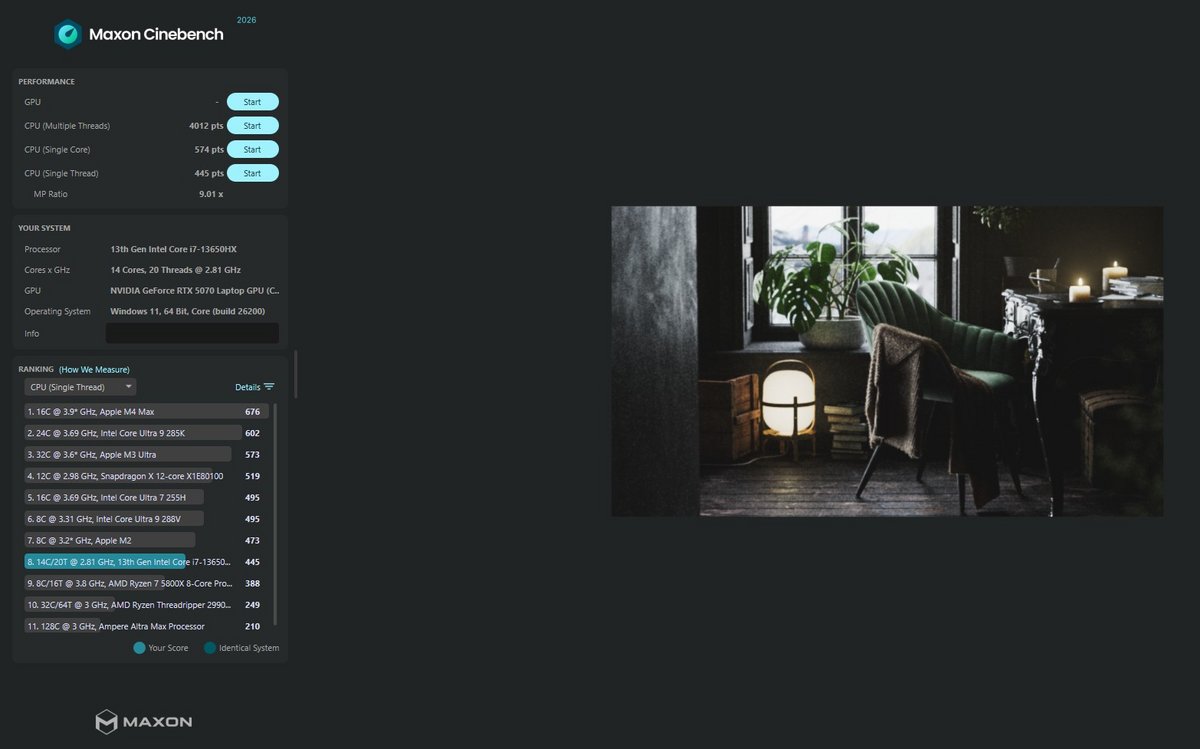Open the CPU (Single Thread) ranking dropdown

coord(80,387)
